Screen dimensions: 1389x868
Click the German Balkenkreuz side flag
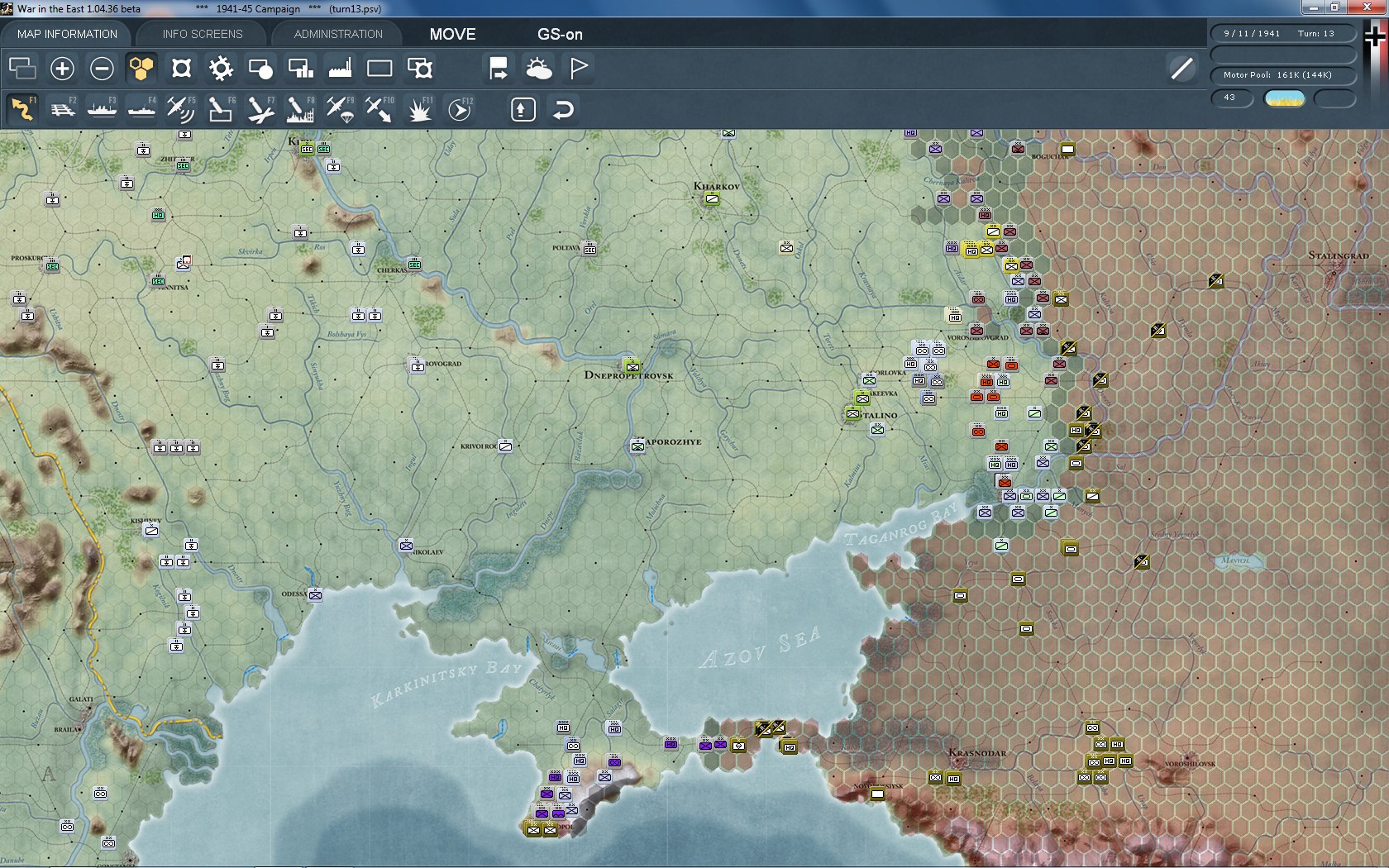coord(1376,38)
